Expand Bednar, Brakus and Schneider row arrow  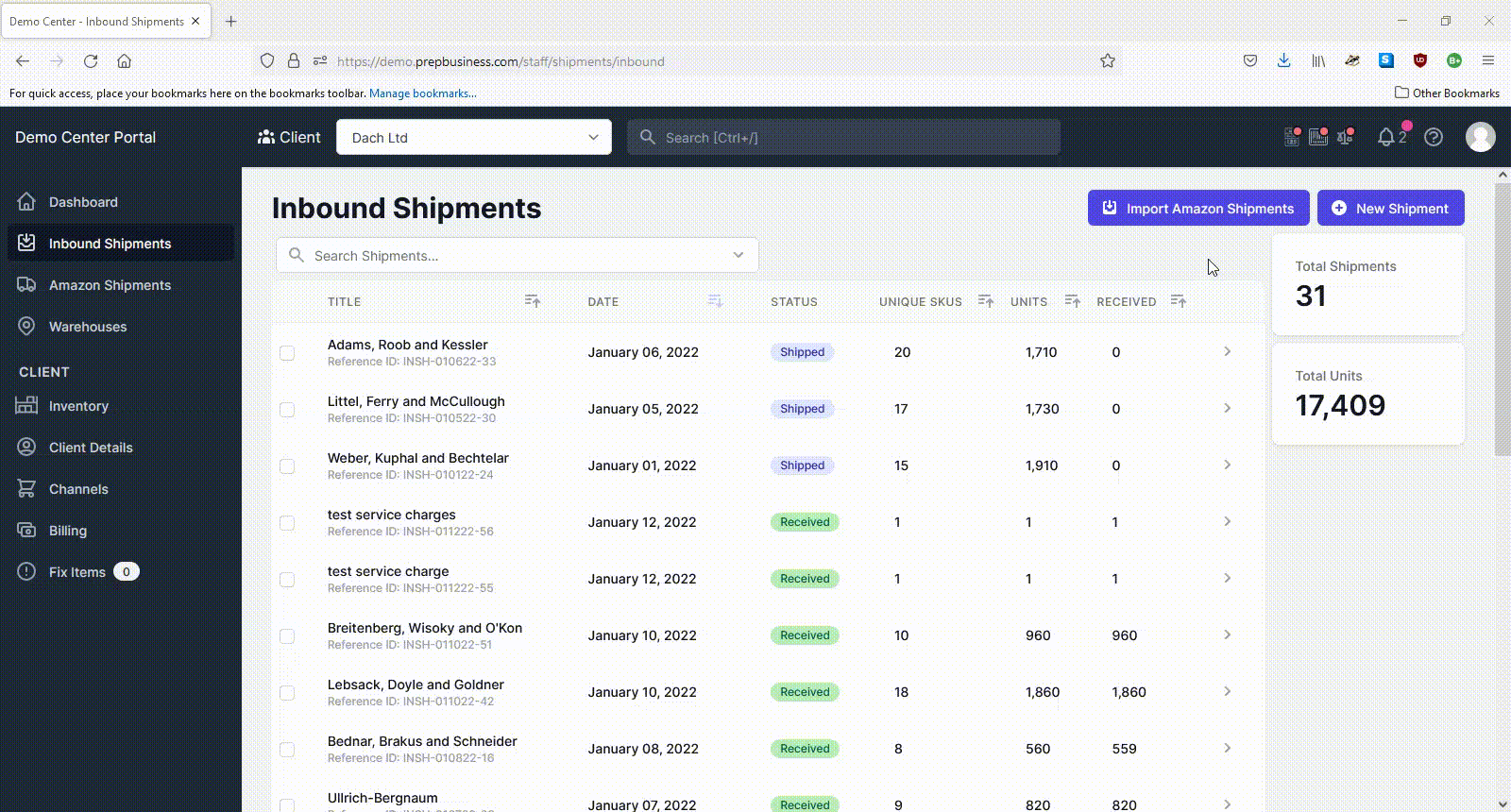pos(1227,748)
